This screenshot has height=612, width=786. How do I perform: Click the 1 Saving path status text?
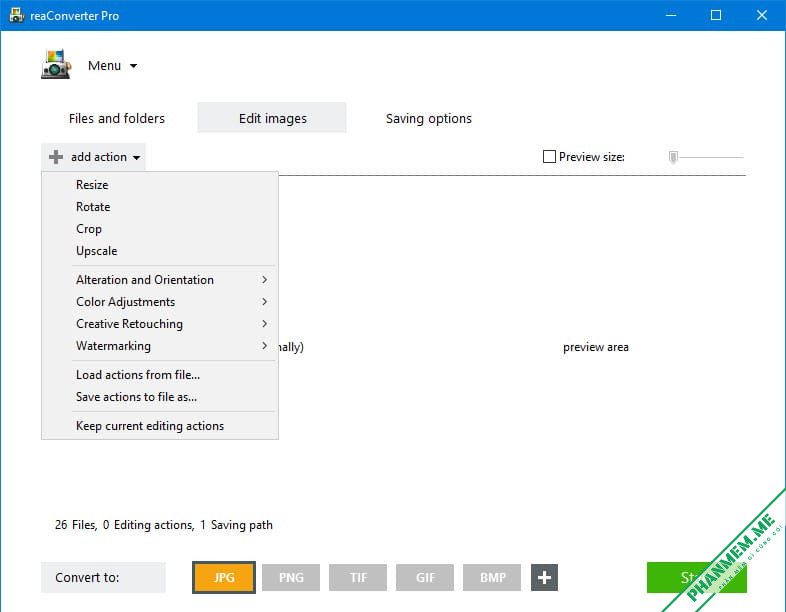(x=236, y=525)
